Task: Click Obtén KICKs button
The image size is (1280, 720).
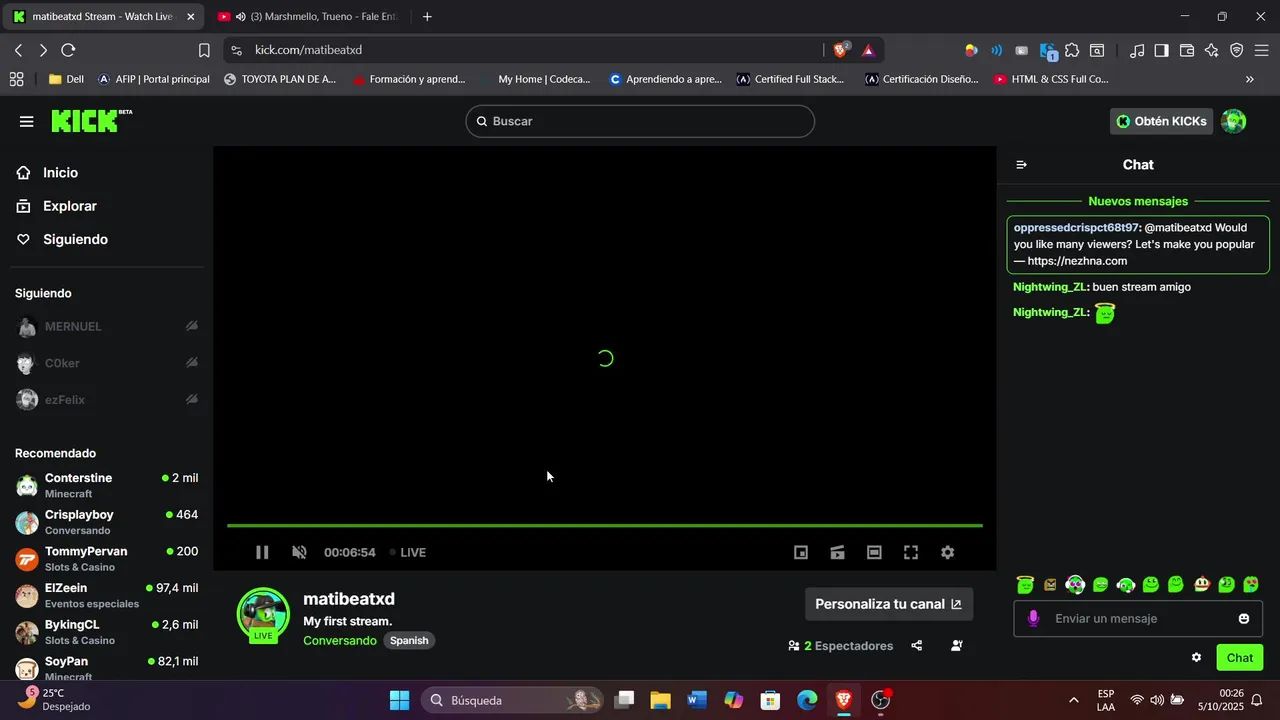Action: [1161, 121]
